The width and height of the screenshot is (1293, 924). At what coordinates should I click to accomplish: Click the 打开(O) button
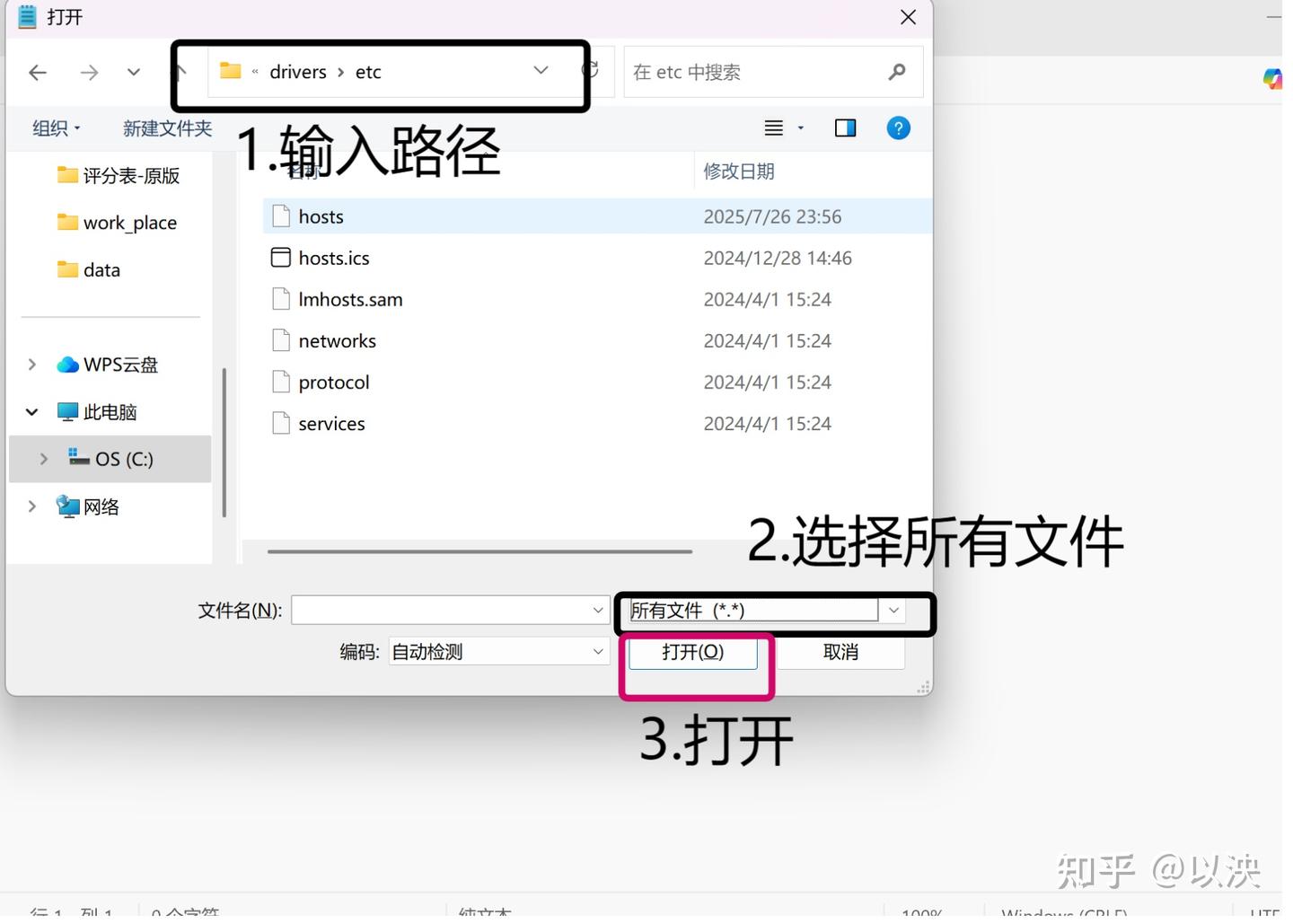pyautogui.click(x=694, y=652)
